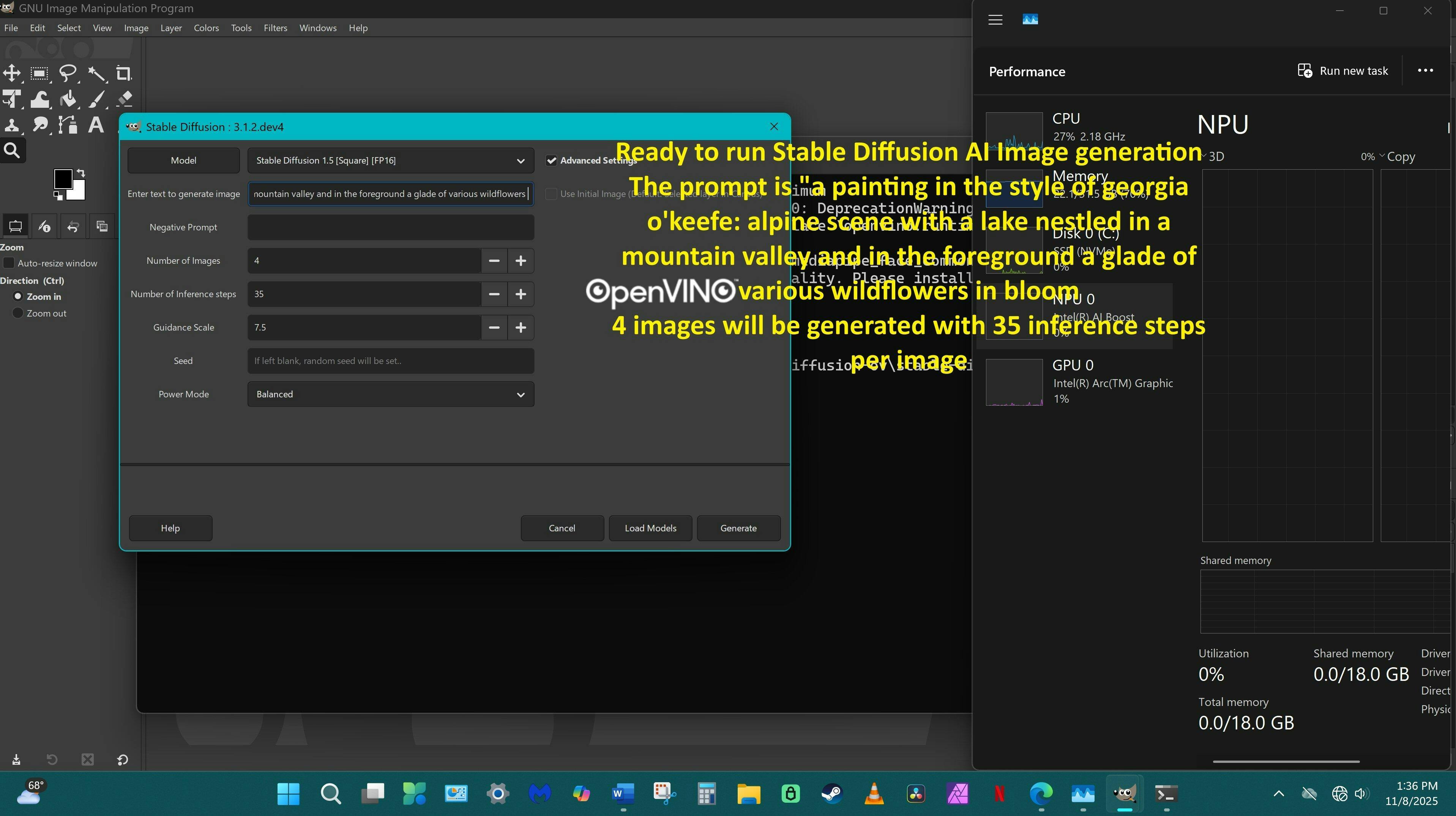Enable Auto-resize window option
The image size is (1456, 816).
coord(9,263)
